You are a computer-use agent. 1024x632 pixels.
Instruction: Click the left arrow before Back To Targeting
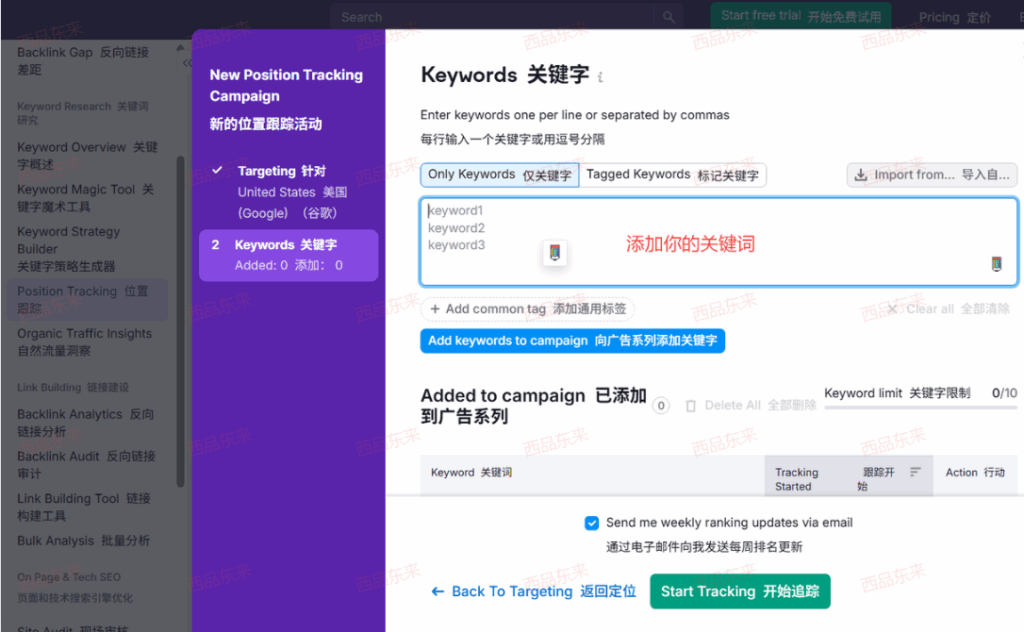(x=437, y=592)
